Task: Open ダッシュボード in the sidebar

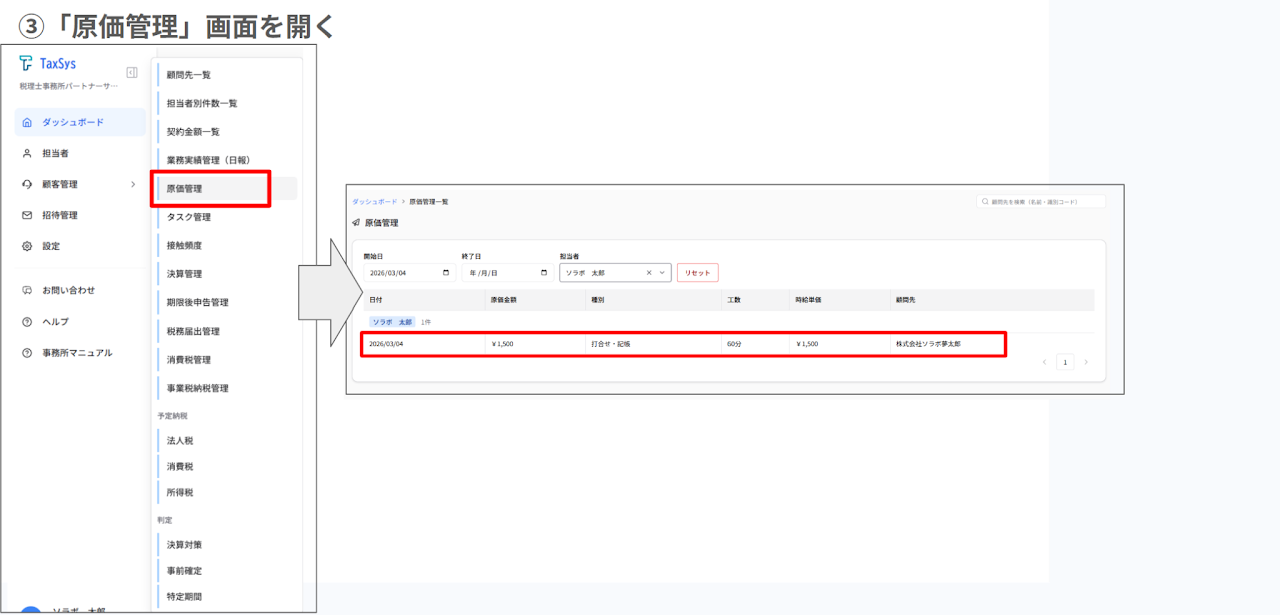Action: click(x=80, y=122)
